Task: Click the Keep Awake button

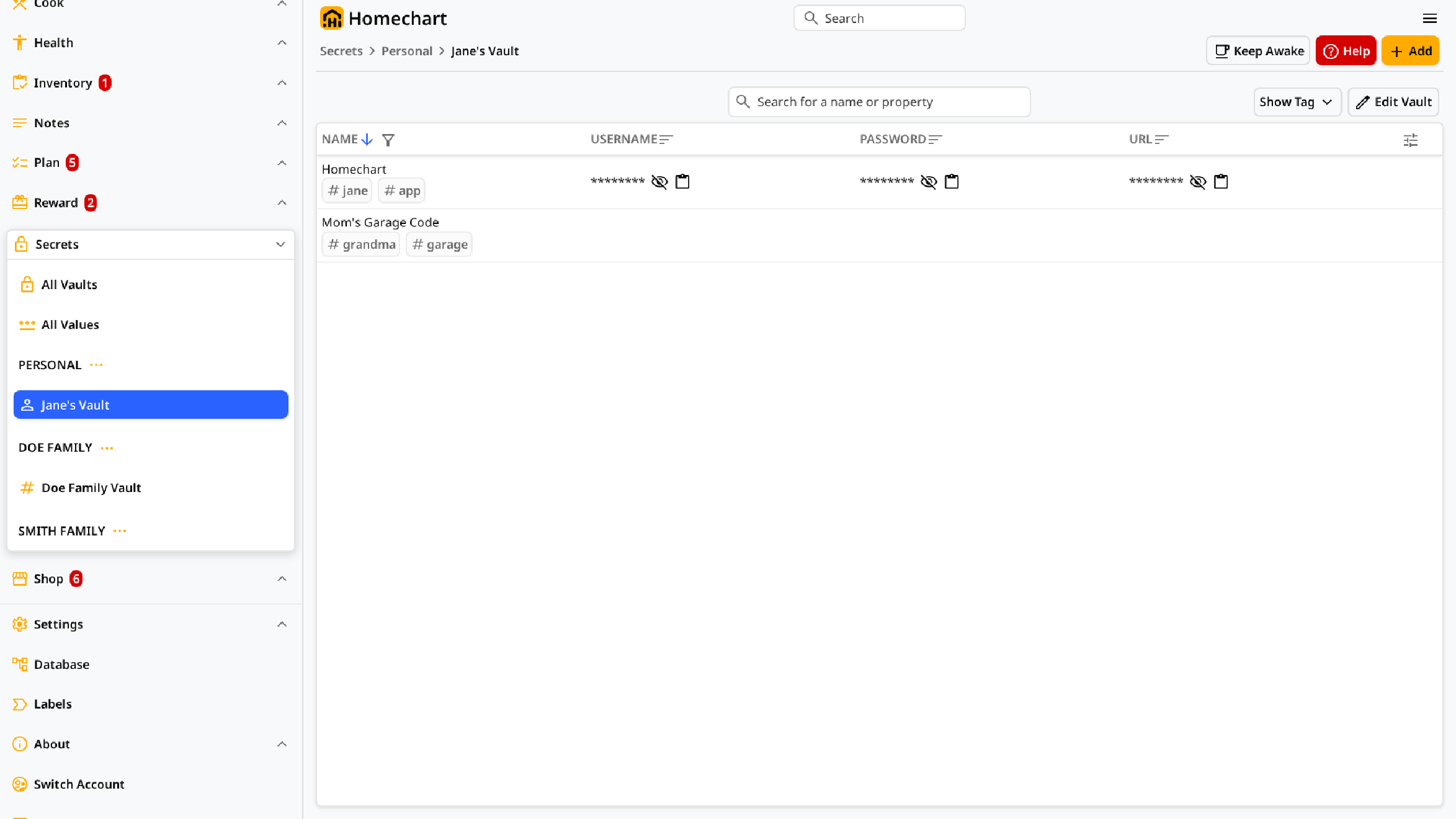Action: (1258, 51)
